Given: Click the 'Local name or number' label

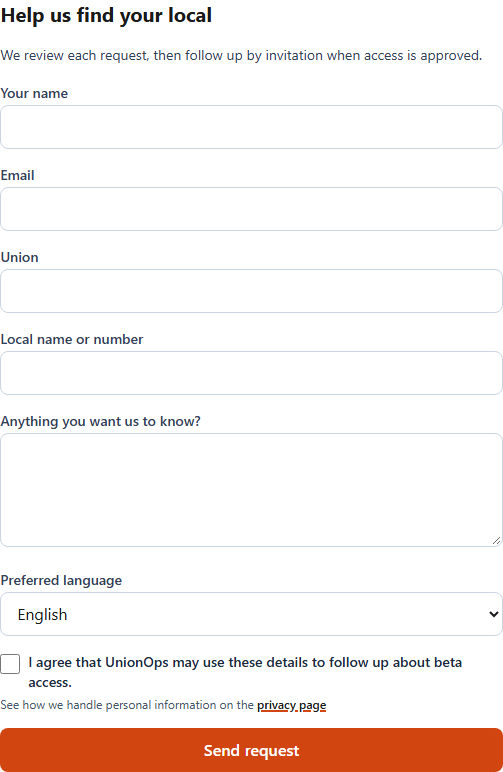Looking at the screenshot, I should [72, 340].
